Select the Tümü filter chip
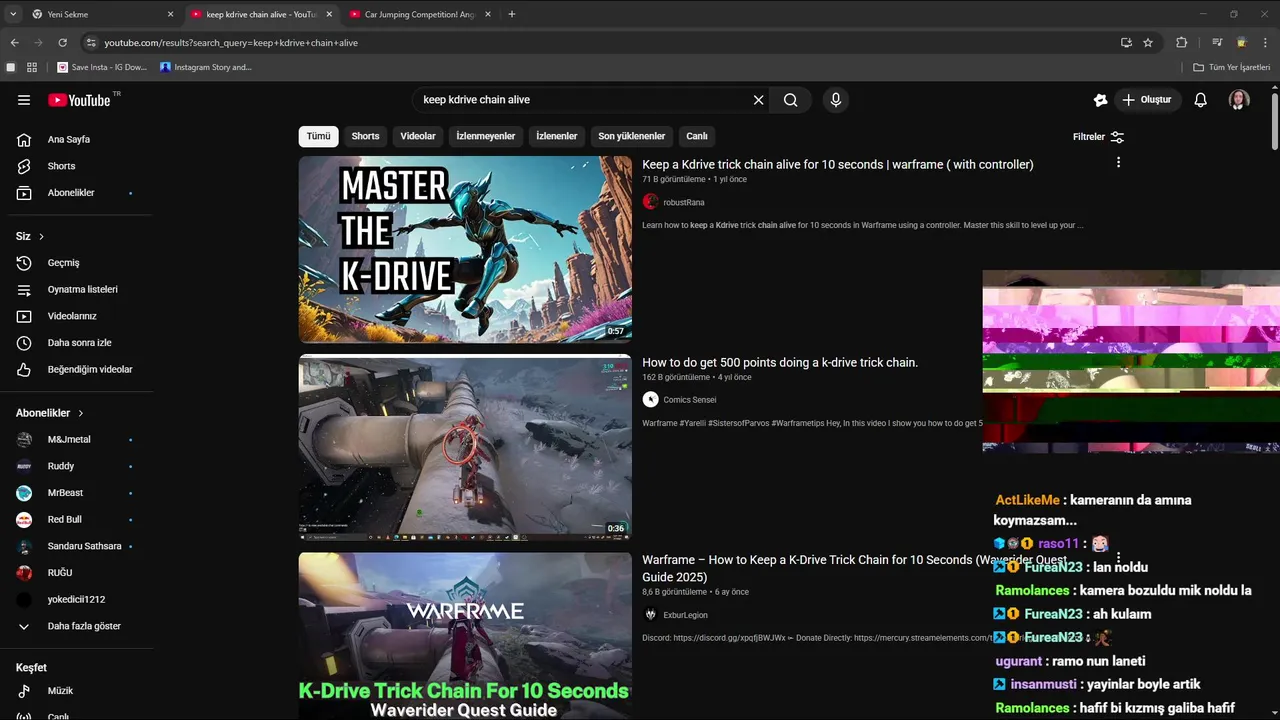Screen dimensions: 1280x720 point(318,136)
